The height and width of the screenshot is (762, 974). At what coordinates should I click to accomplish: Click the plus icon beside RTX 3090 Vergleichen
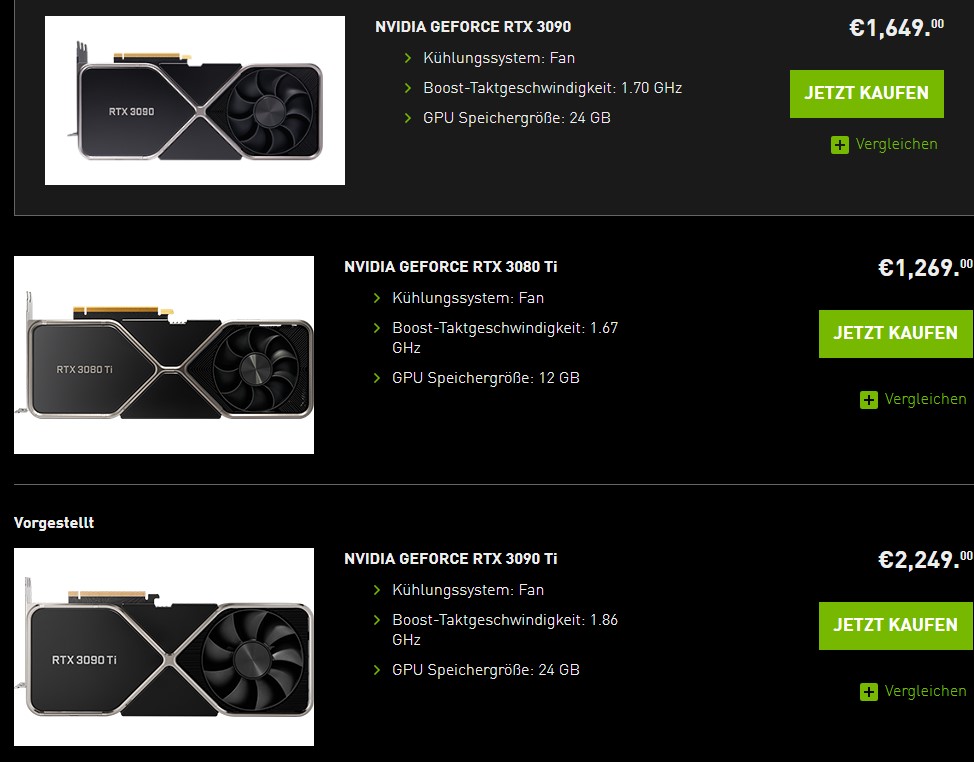point(839,145)
